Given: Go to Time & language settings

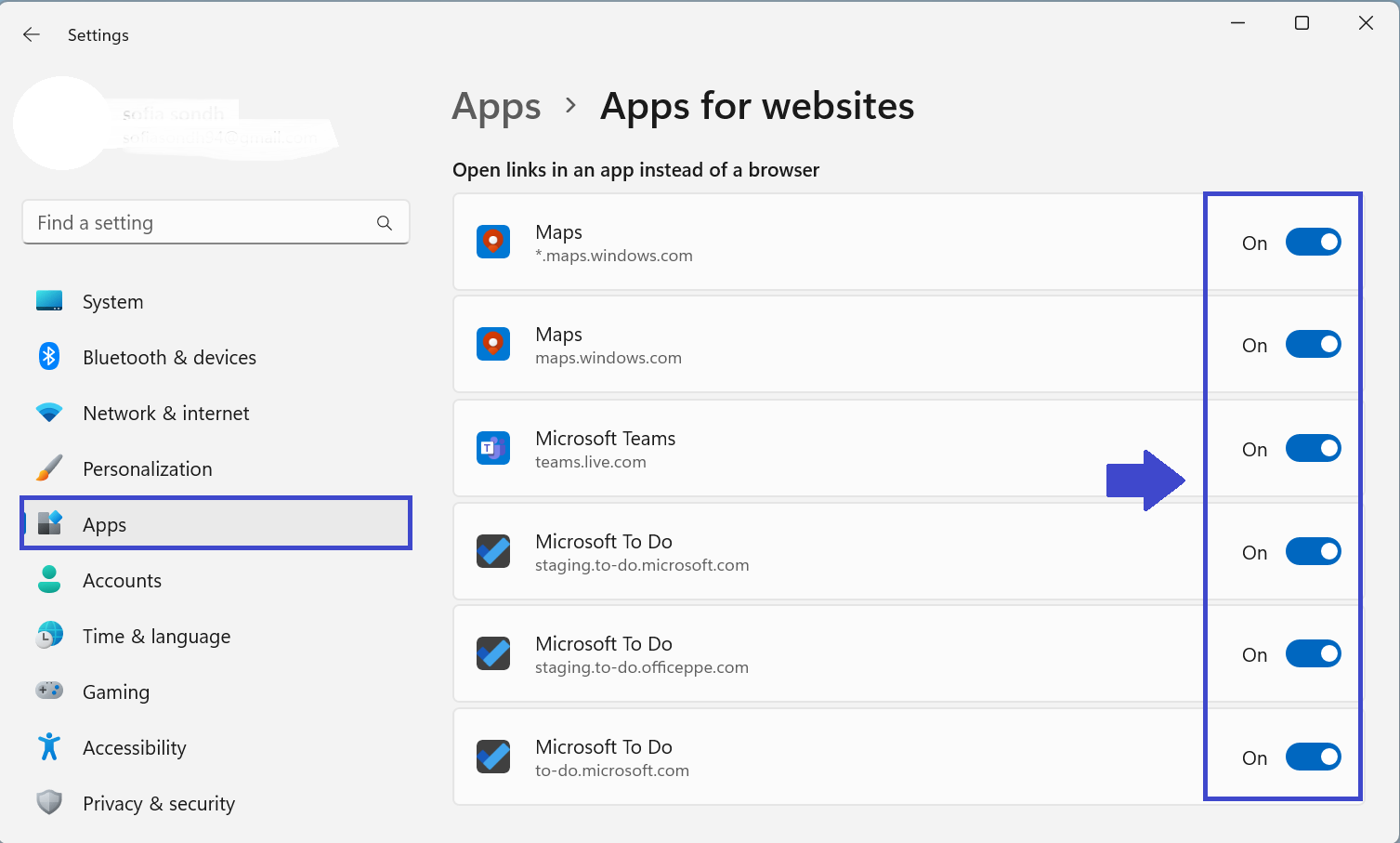Looking at the screenshot, I should tap(156, 637).
